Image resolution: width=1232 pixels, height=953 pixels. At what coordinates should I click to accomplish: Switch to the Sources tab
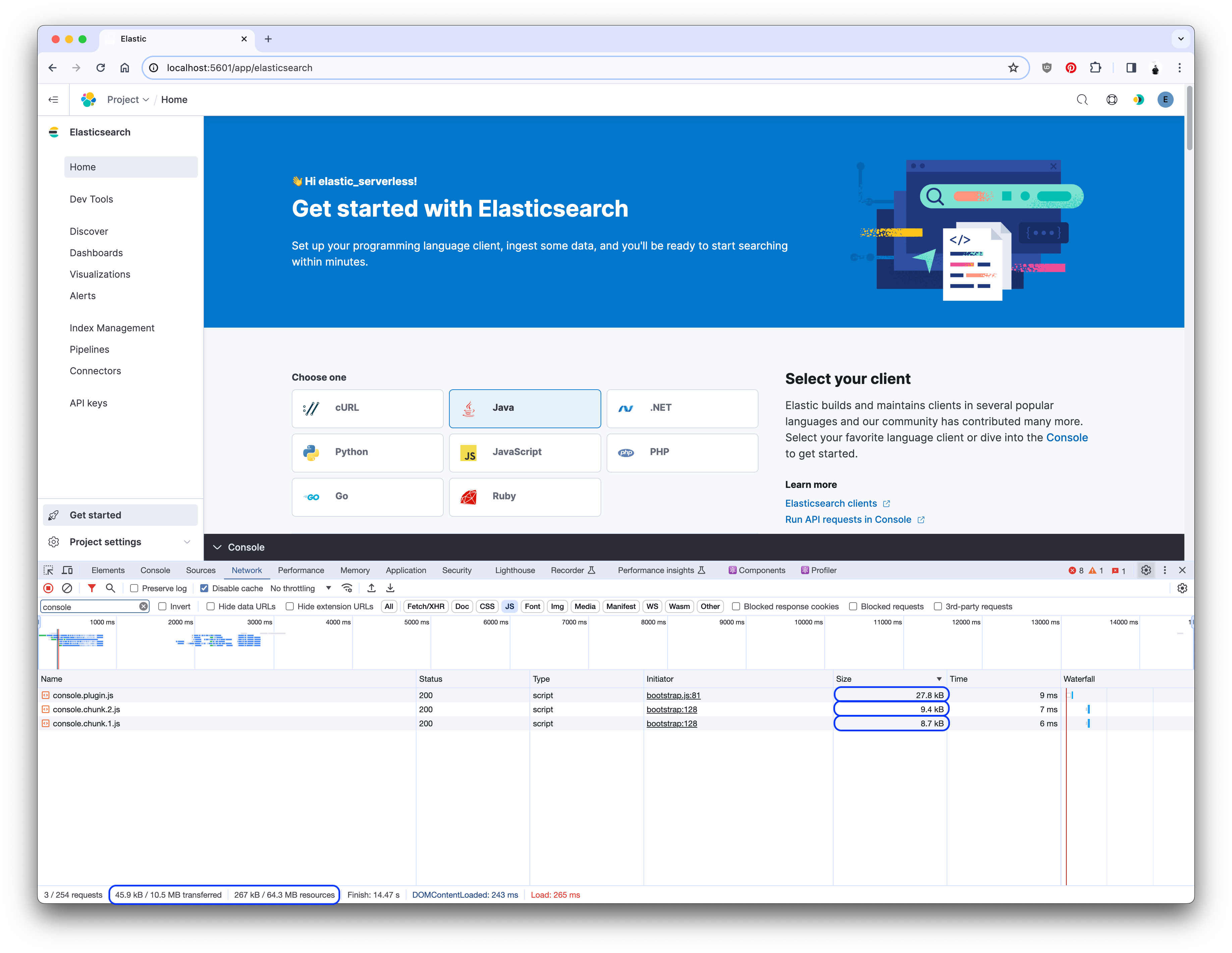(x=201, y=570)
